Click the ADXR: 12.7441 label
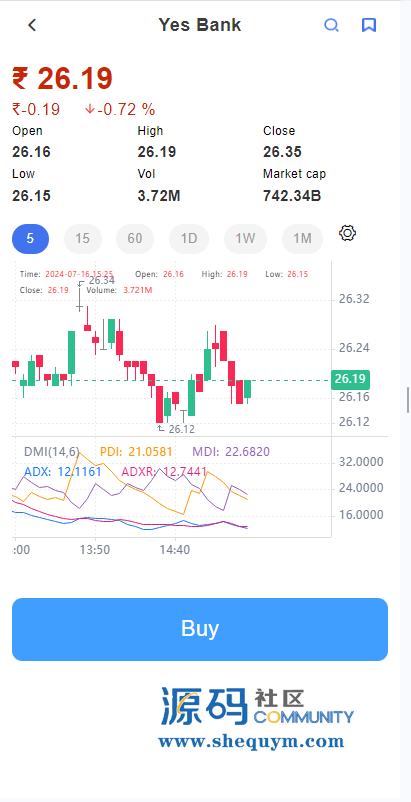 click(x=164, y=472)
